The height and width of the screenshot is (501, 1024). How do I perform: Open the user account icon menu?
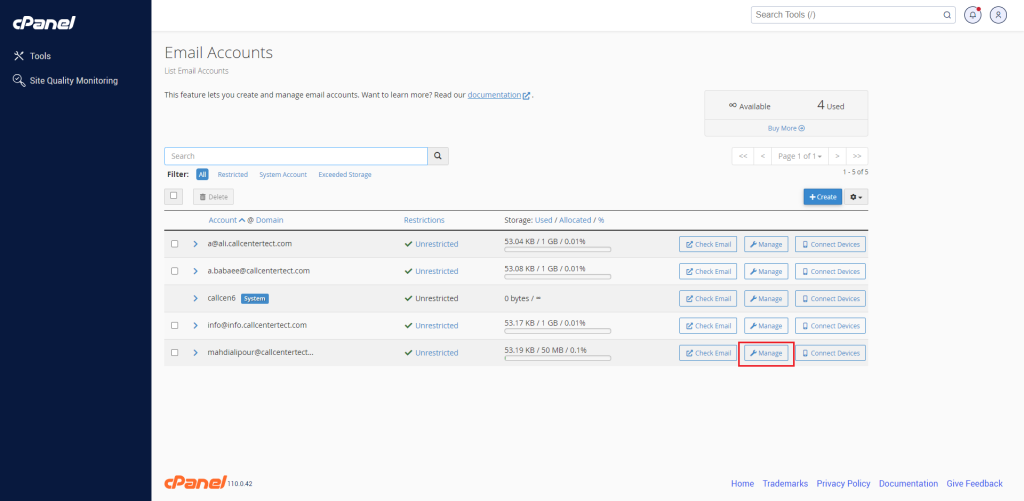point(997,15)
